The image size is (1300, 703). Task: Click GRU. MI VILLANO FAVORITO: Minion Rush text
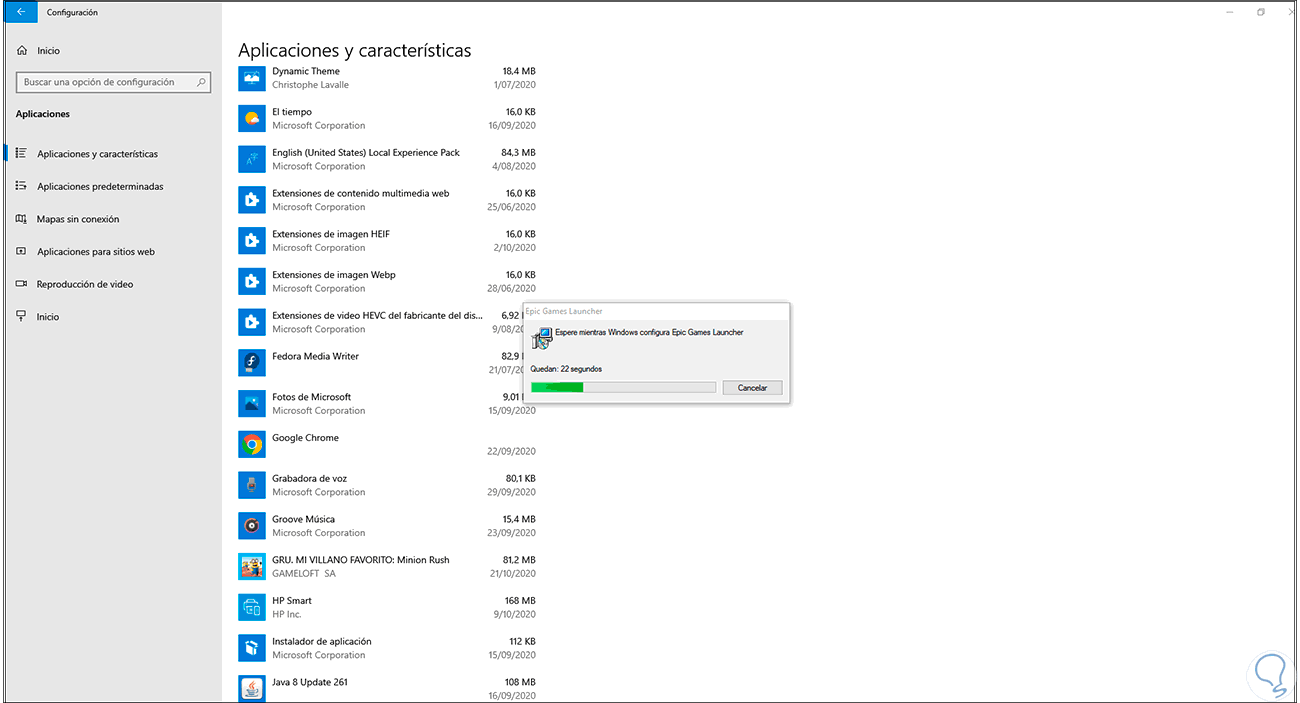pos(361,560)
